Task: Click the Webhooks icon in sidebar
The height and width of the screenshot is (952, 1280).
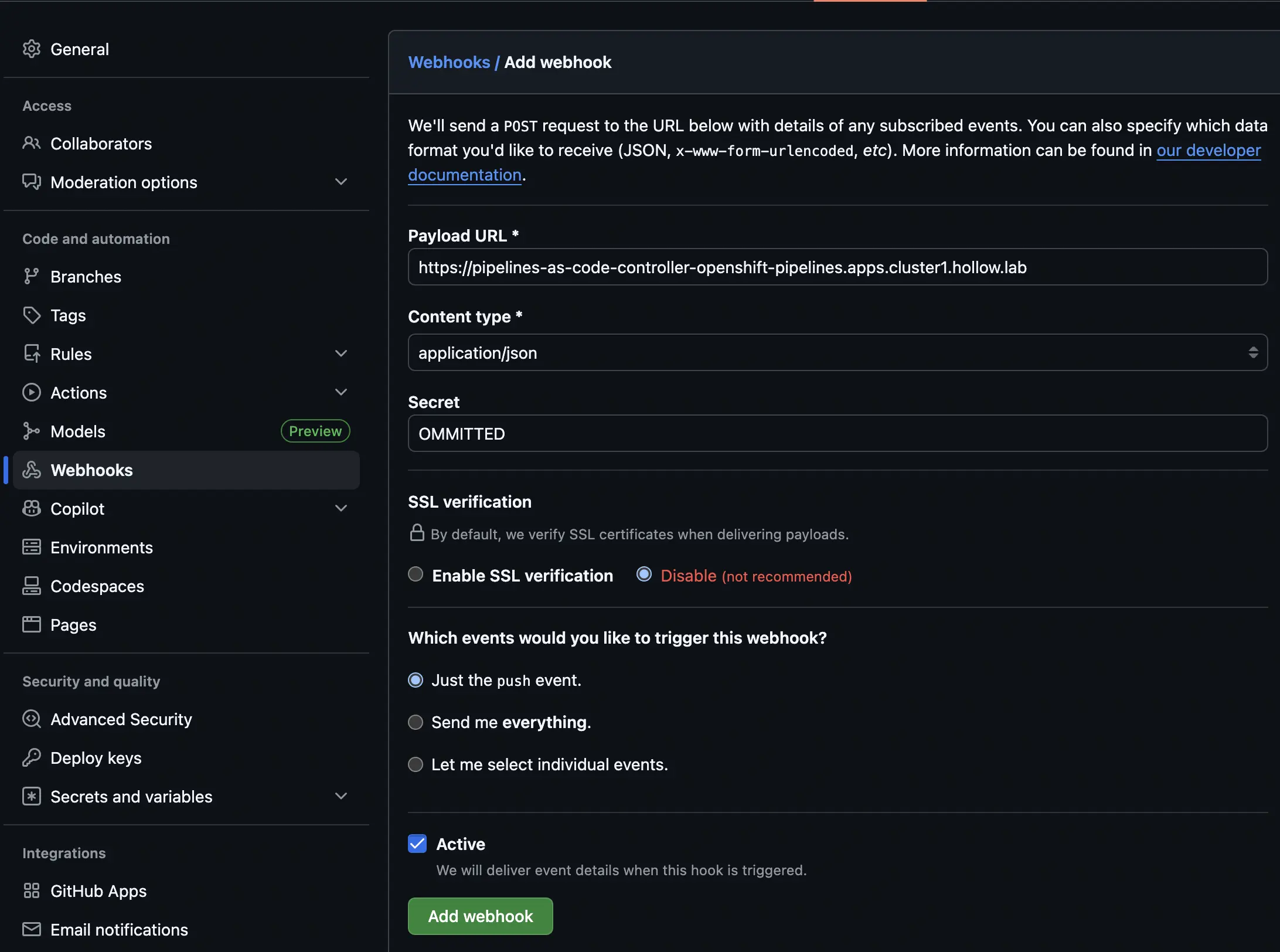Action: (x=32, y=470)
